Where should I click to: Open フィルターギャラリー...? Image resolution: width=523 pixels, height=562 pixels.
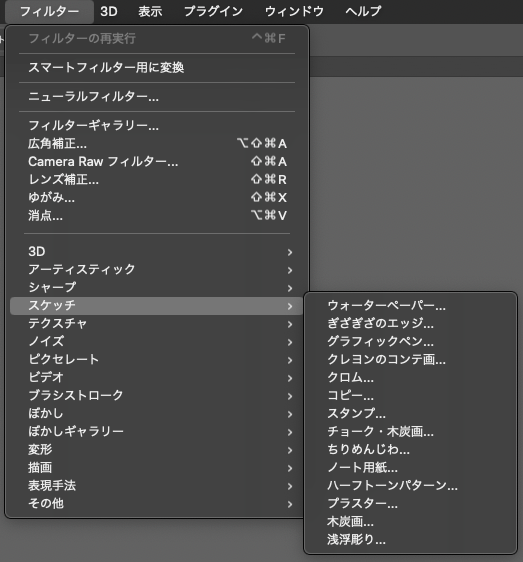tap(157, 125)
